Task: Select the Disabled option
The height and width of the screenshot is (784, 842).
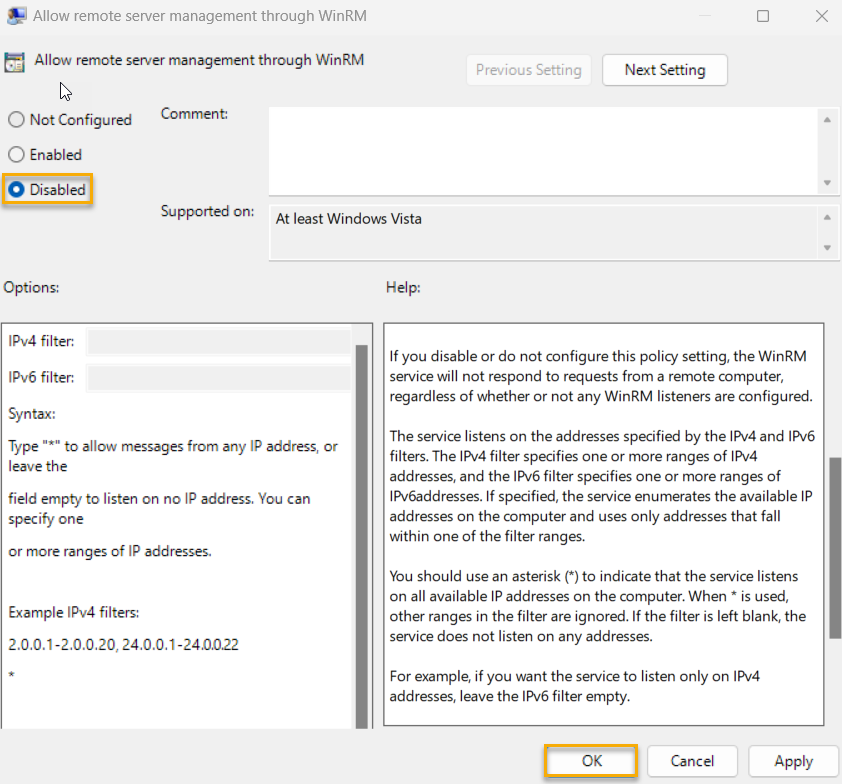Action: pyautogui.click(x=15, y=189)
